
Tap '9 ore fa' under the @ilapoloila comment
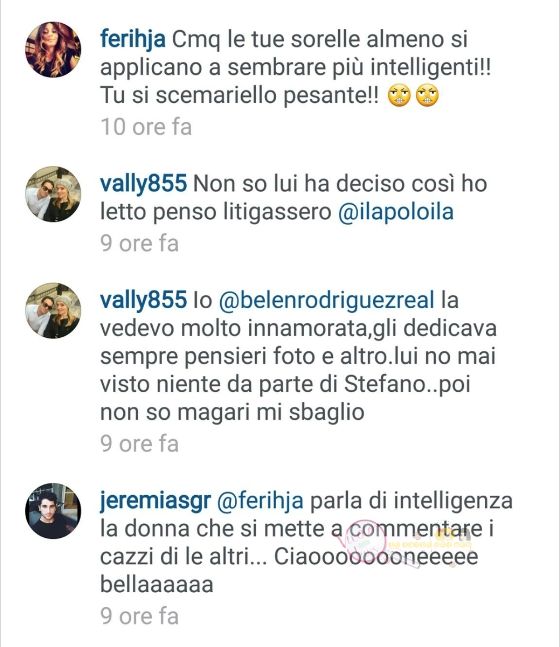pyautogui.click(x=139, y=243)
